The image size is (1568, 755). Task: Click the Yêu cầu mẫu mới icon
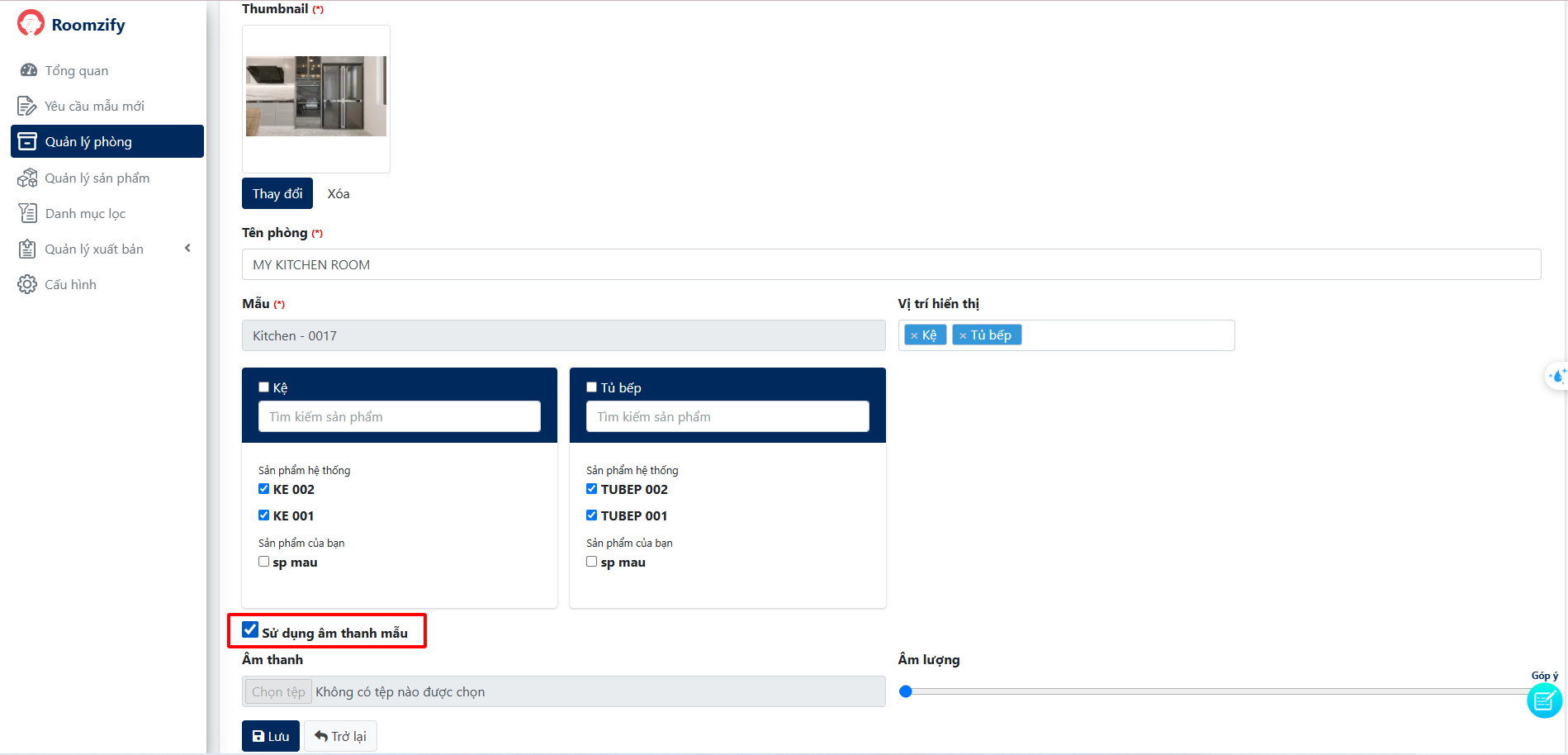[x=27, y=106]
